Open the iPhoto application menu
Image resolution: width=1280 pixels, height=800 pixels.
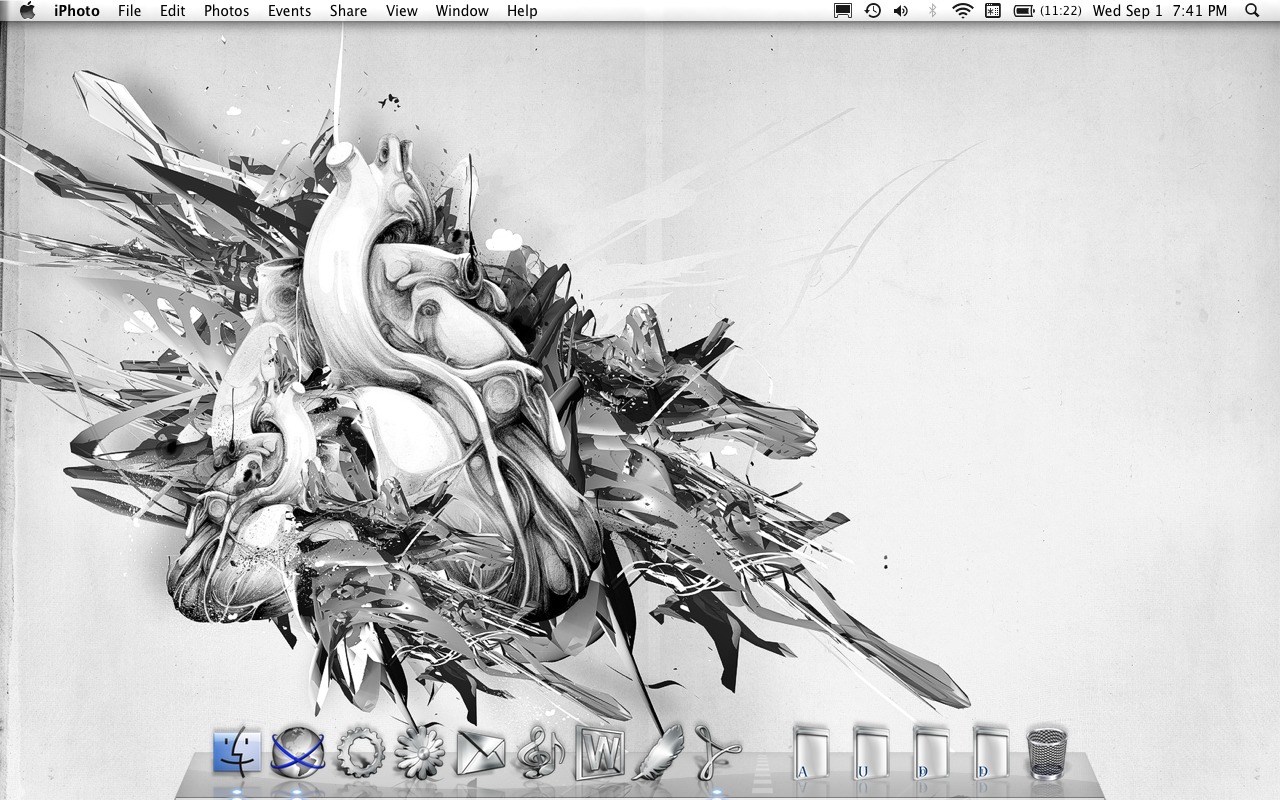[x=77, y=11]
